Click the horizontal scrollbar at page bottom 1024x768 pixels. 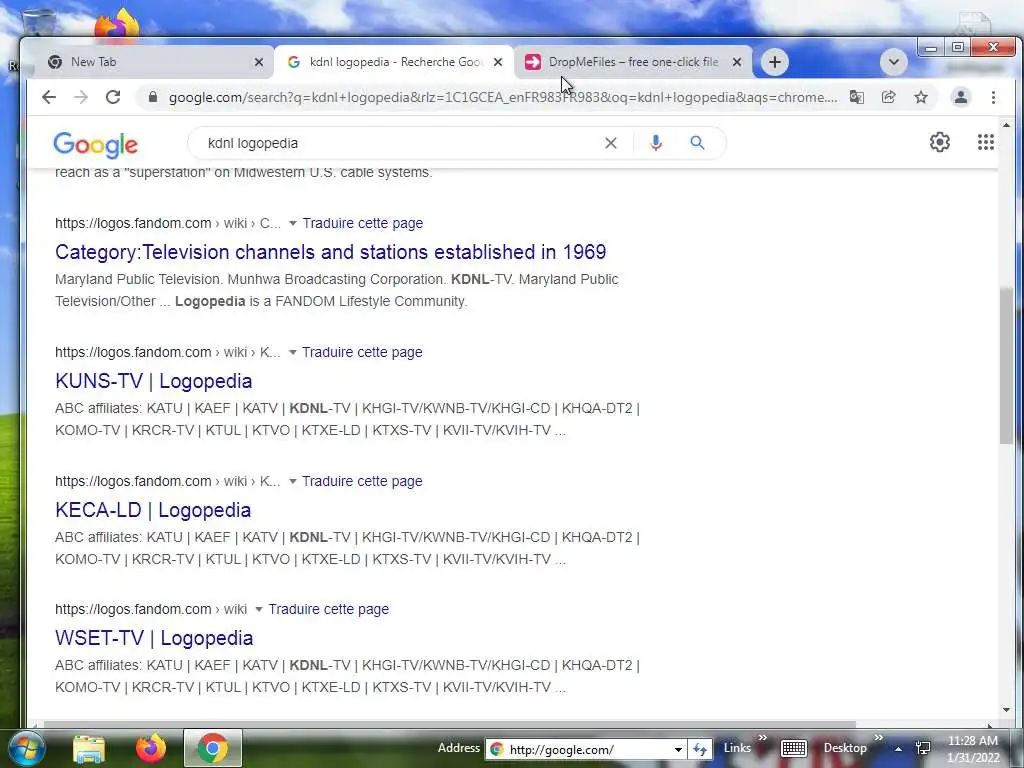(x=449, y=724)
